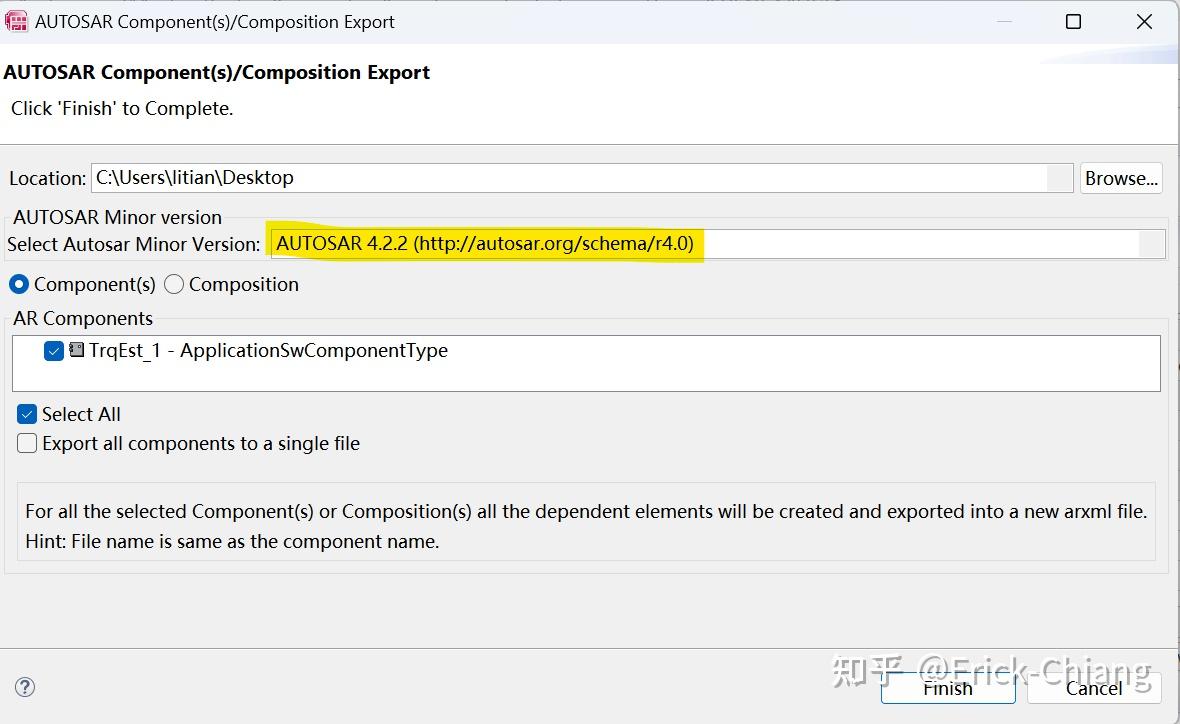Enable Export all components to a single file
The image size is (1180, 724).
27,443
